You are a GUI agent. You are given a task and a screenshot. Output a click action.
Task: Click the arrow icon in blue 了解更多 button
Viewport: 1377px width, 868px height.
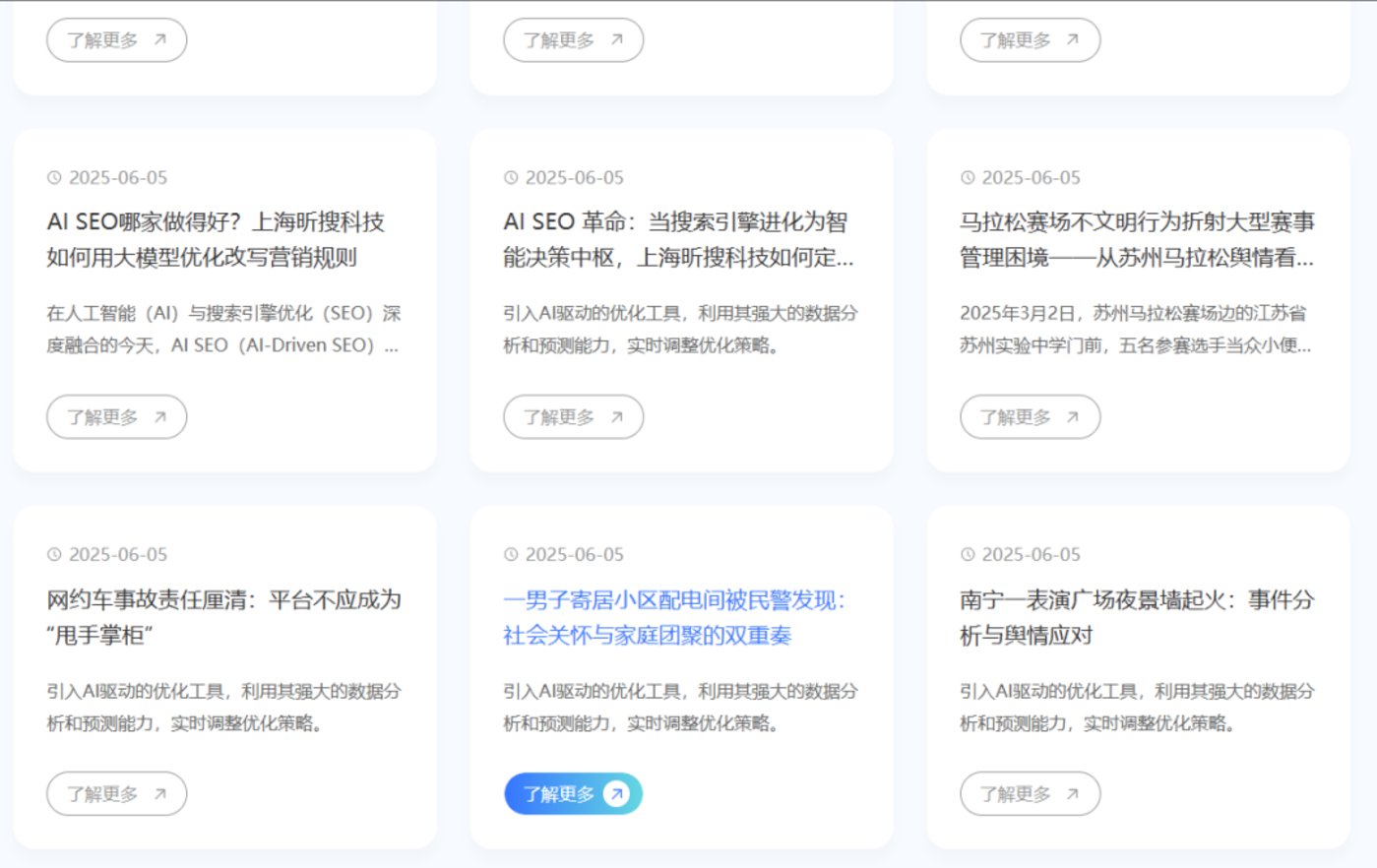(x=616, y=794)
